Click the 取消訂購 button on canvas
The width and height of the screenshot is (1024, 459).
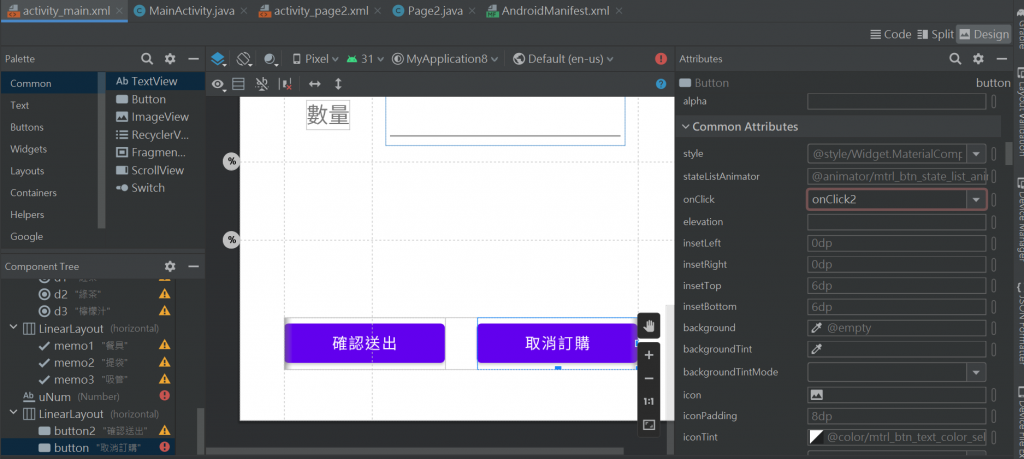[558, 343]
